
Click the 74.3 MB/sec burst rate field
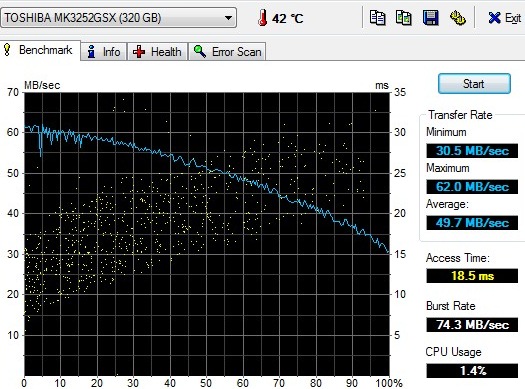(472, 324)
